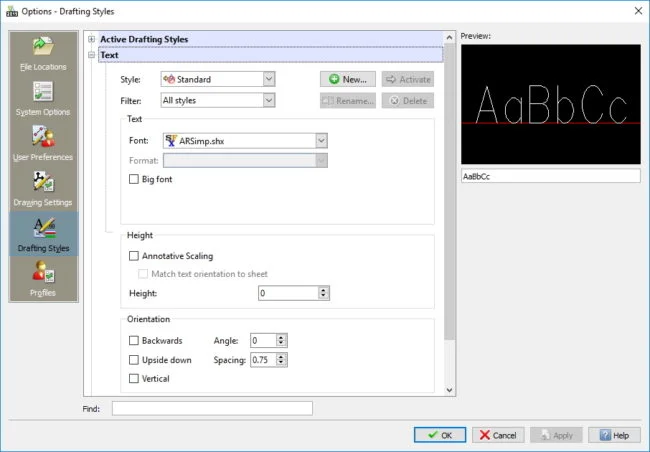Click the New text style button
The width and height of the screenshot is (650, 452).
pyautogui.click(x=348, y=79)
